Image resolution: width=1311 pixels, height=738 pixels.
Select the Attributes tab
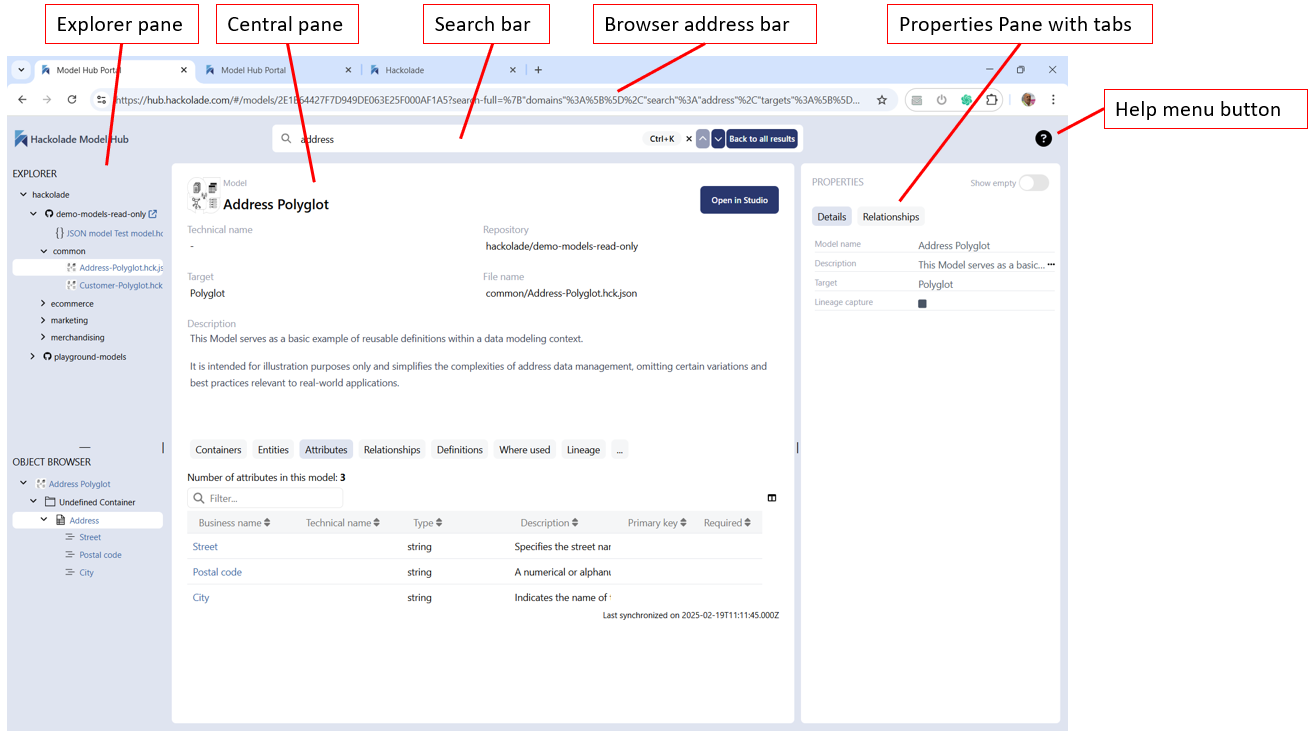326,450
